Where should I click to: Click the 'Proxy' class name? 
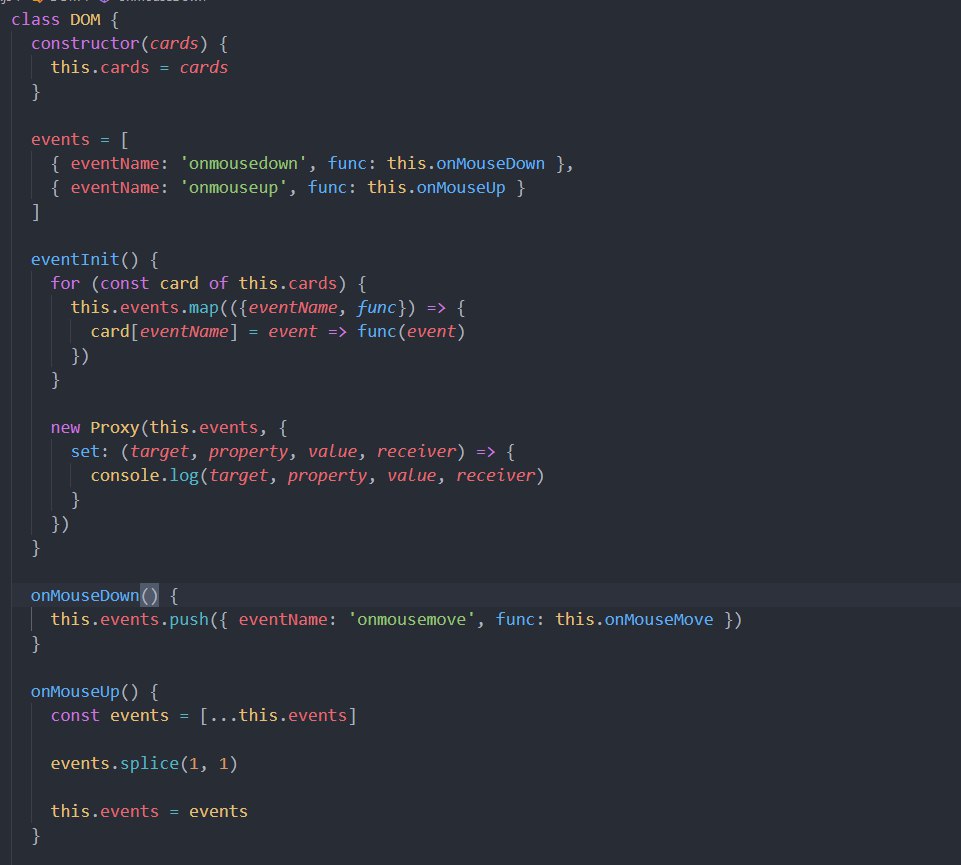(x=115, y=427)
